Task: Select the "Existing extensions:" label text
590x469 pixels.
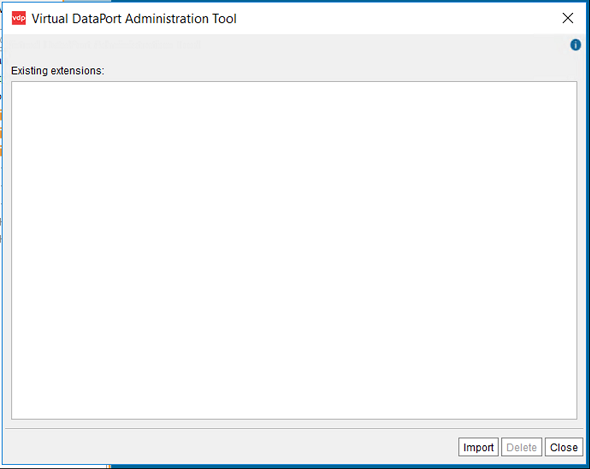Action: [x=58, y=71]
